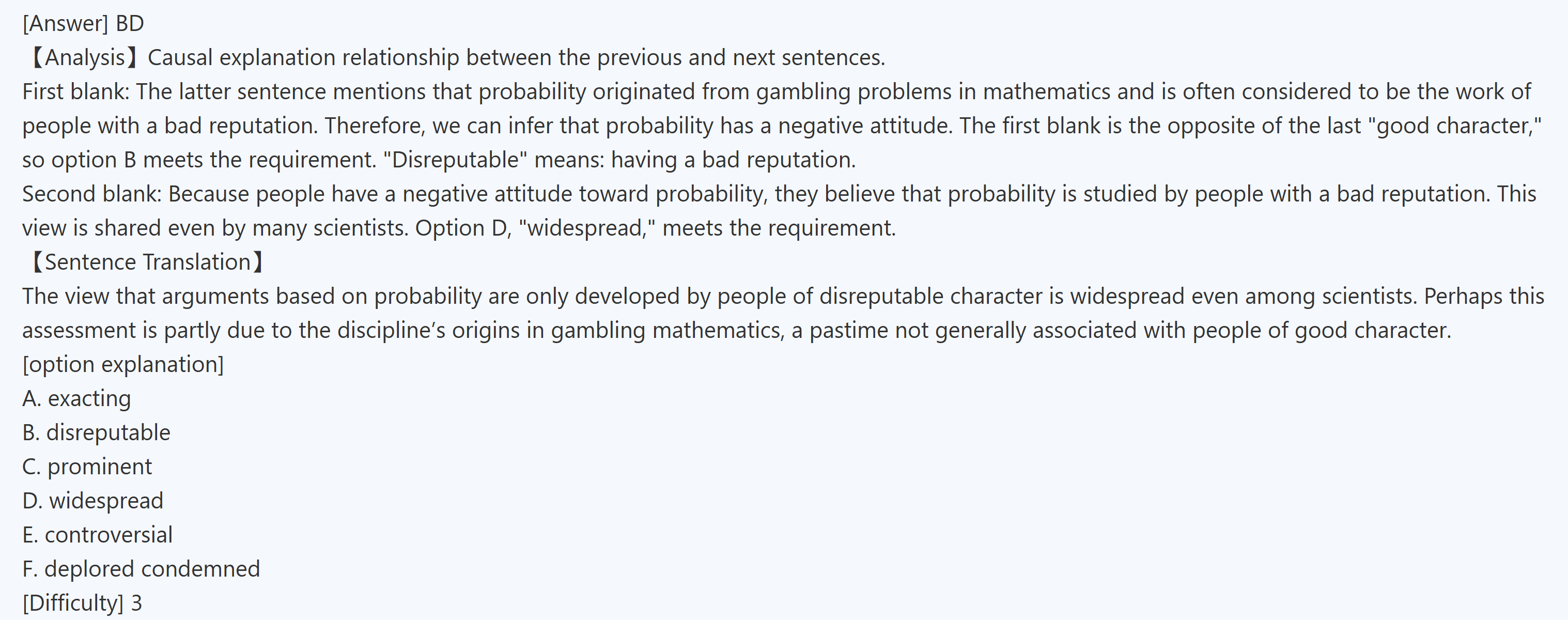Select option C. prominent

coord(87,467)
